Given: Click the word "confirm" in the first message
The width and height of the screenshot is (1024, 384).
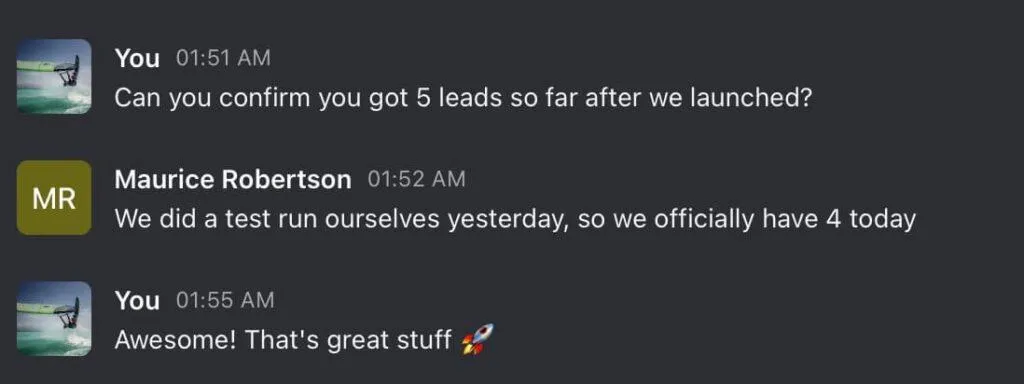Looking at the screenshot, I should point(265,98).
